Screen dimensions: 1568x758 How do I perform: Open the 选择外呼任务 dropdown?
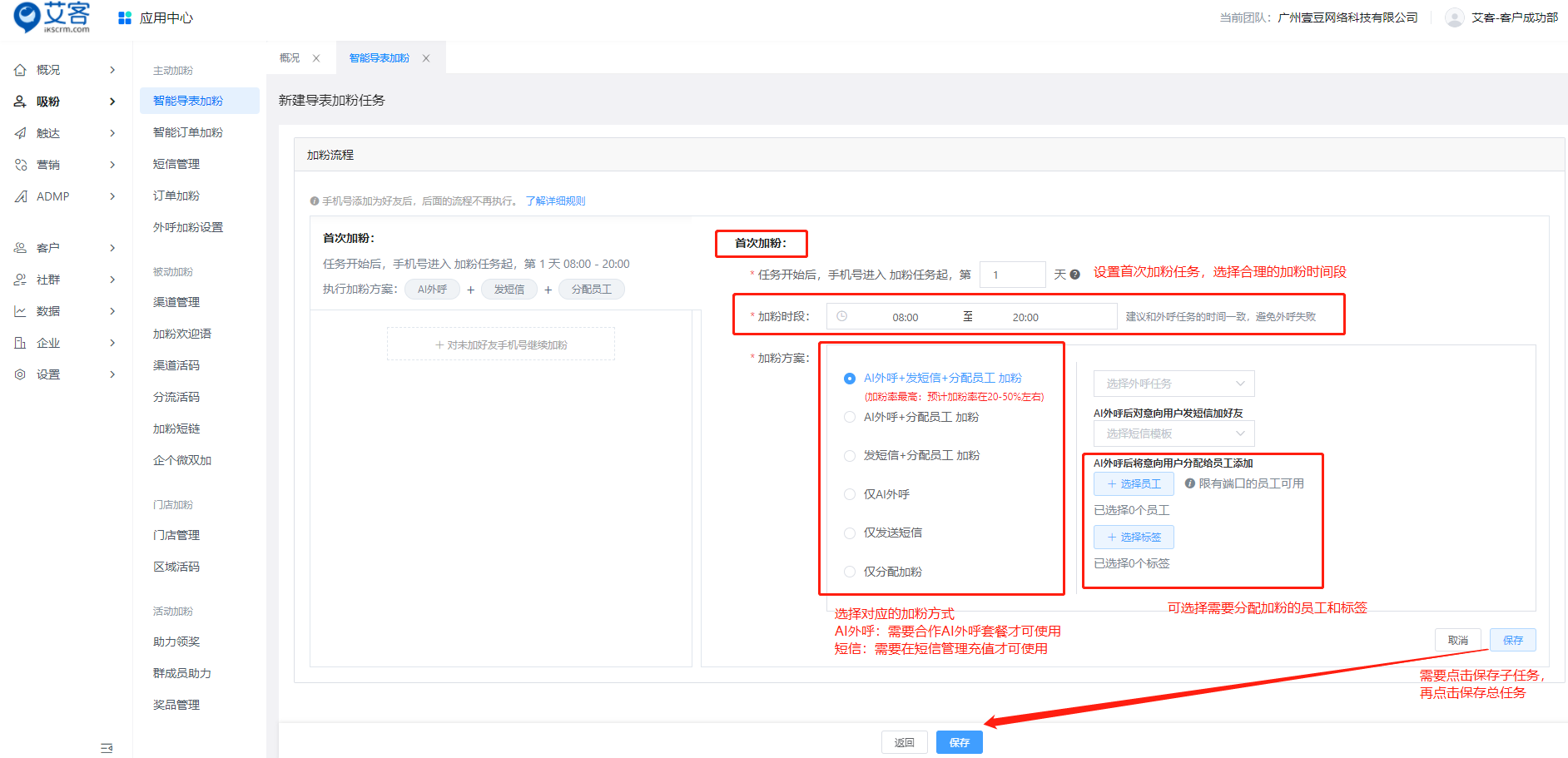click(x=1174, y=384)
